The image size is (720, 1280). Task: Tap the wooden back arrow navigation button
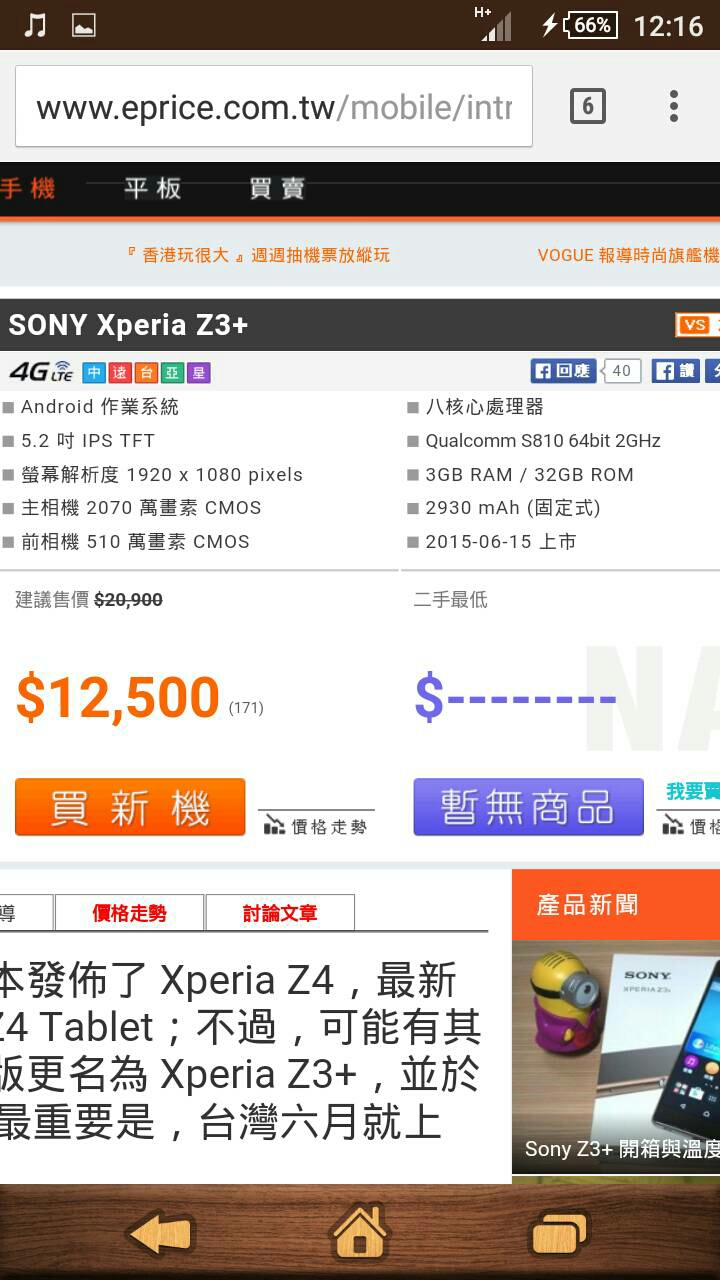pyautogui.click(x=160, y=1232)
